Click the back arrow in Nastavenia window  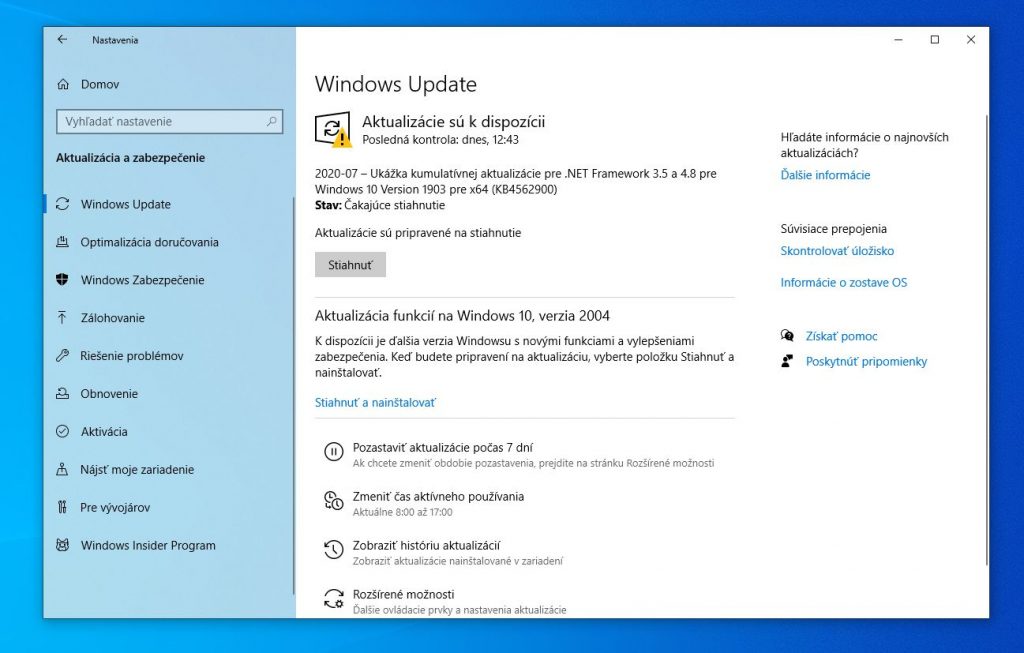(x=63, y=40)
